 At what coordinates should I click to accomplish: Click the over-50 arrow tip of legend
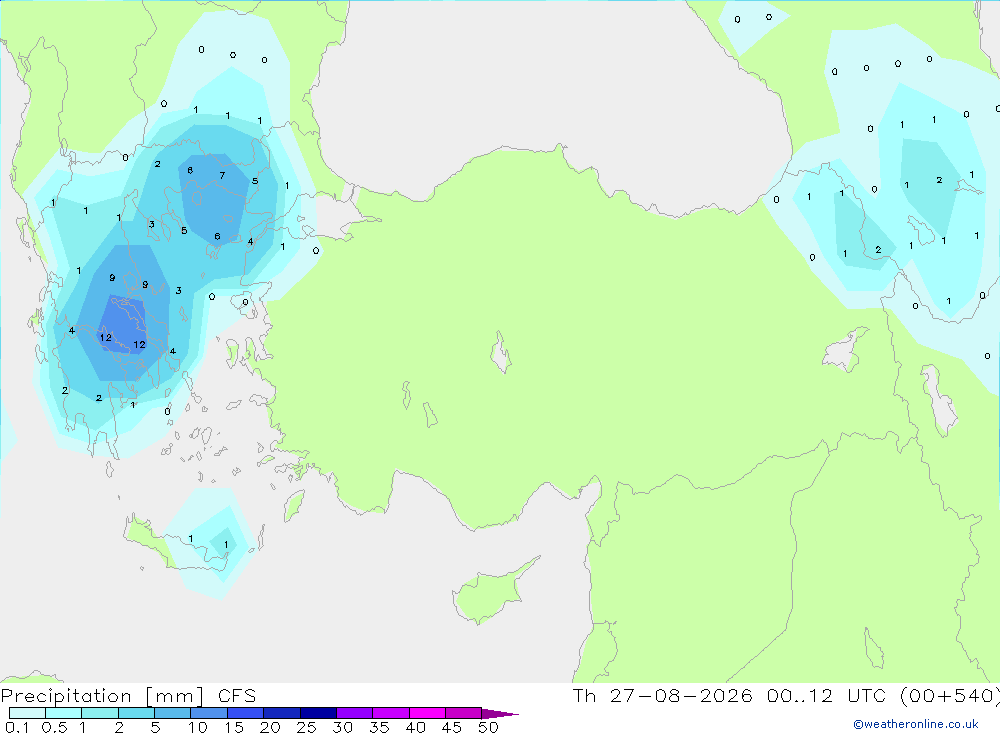point(500,714)
